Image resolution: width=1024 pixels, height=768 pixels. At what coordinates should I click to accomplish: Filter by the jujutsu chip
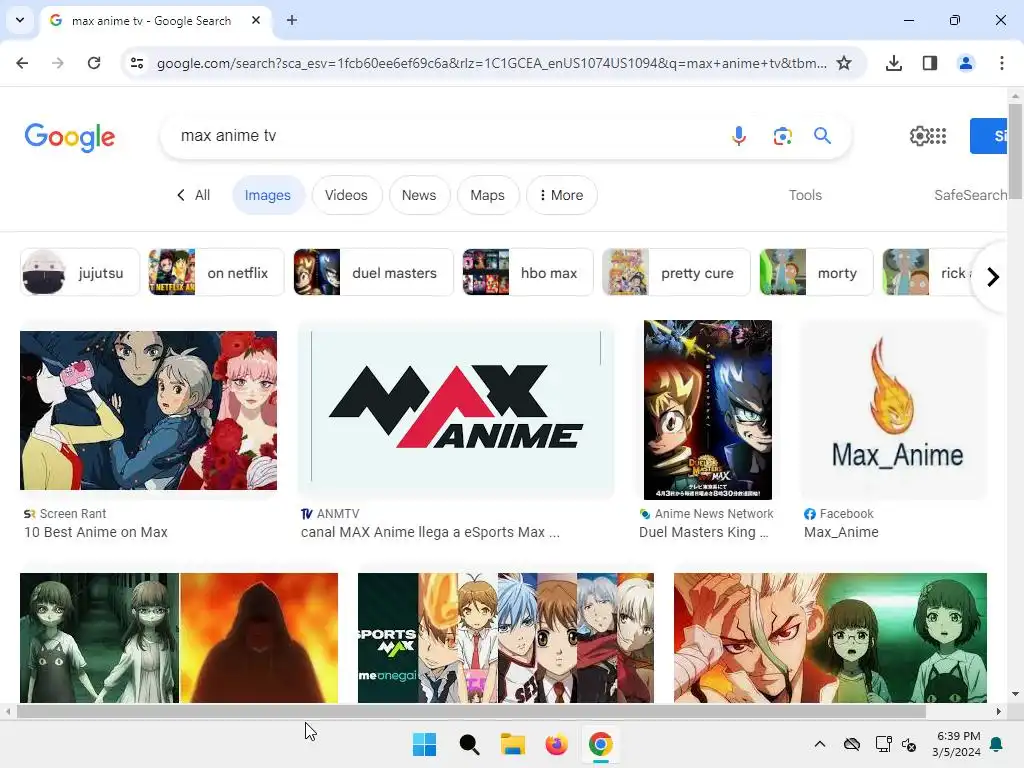pos(80,273)
